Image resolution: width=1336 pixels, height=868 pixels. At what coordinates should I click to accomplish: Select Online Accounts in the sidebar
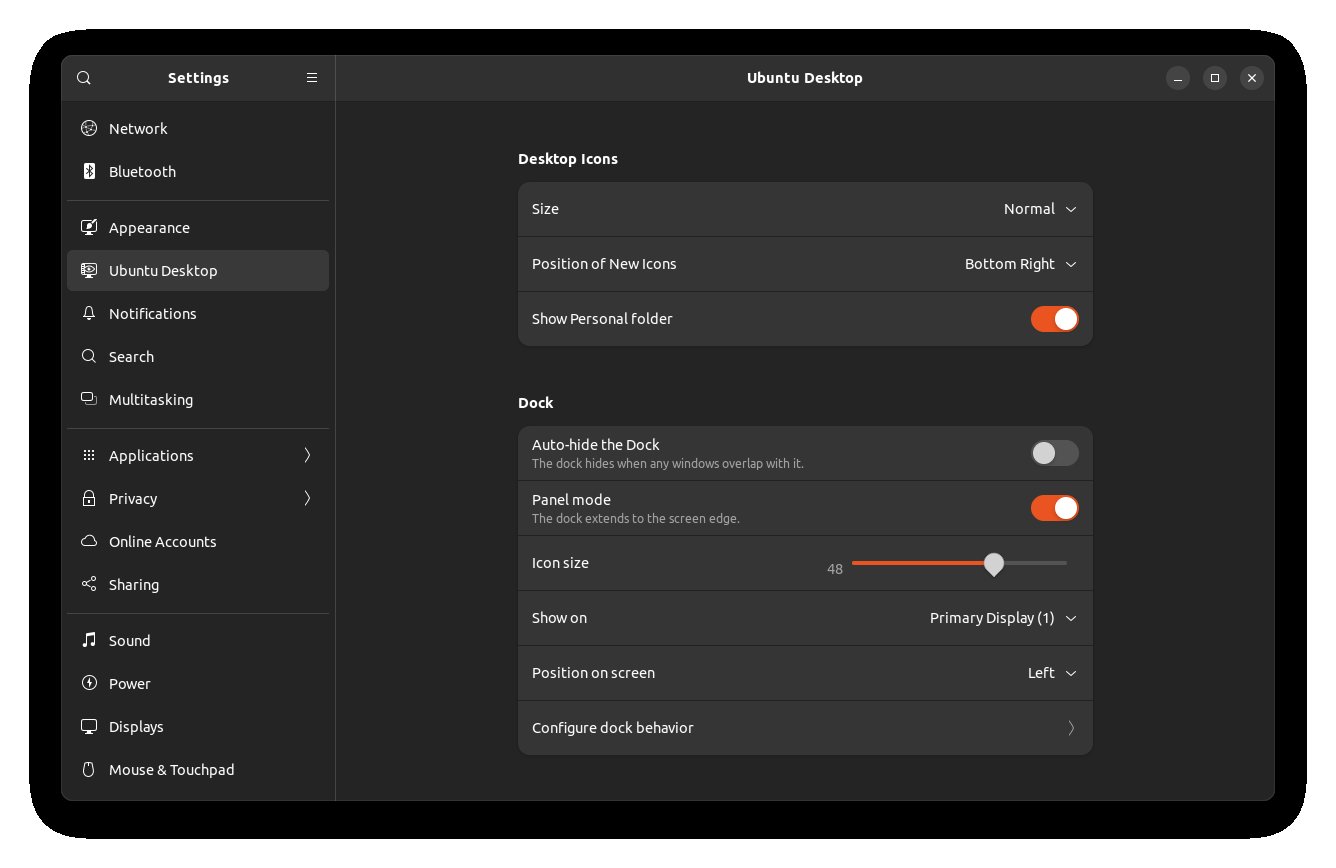[198, 541]
